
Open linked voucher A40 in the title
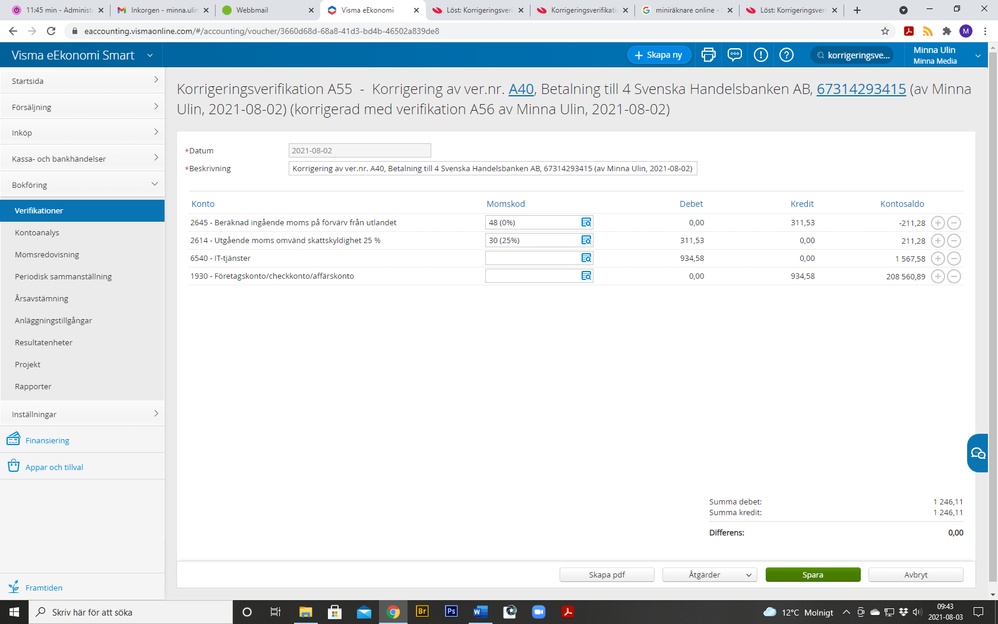tap(521, 89)
